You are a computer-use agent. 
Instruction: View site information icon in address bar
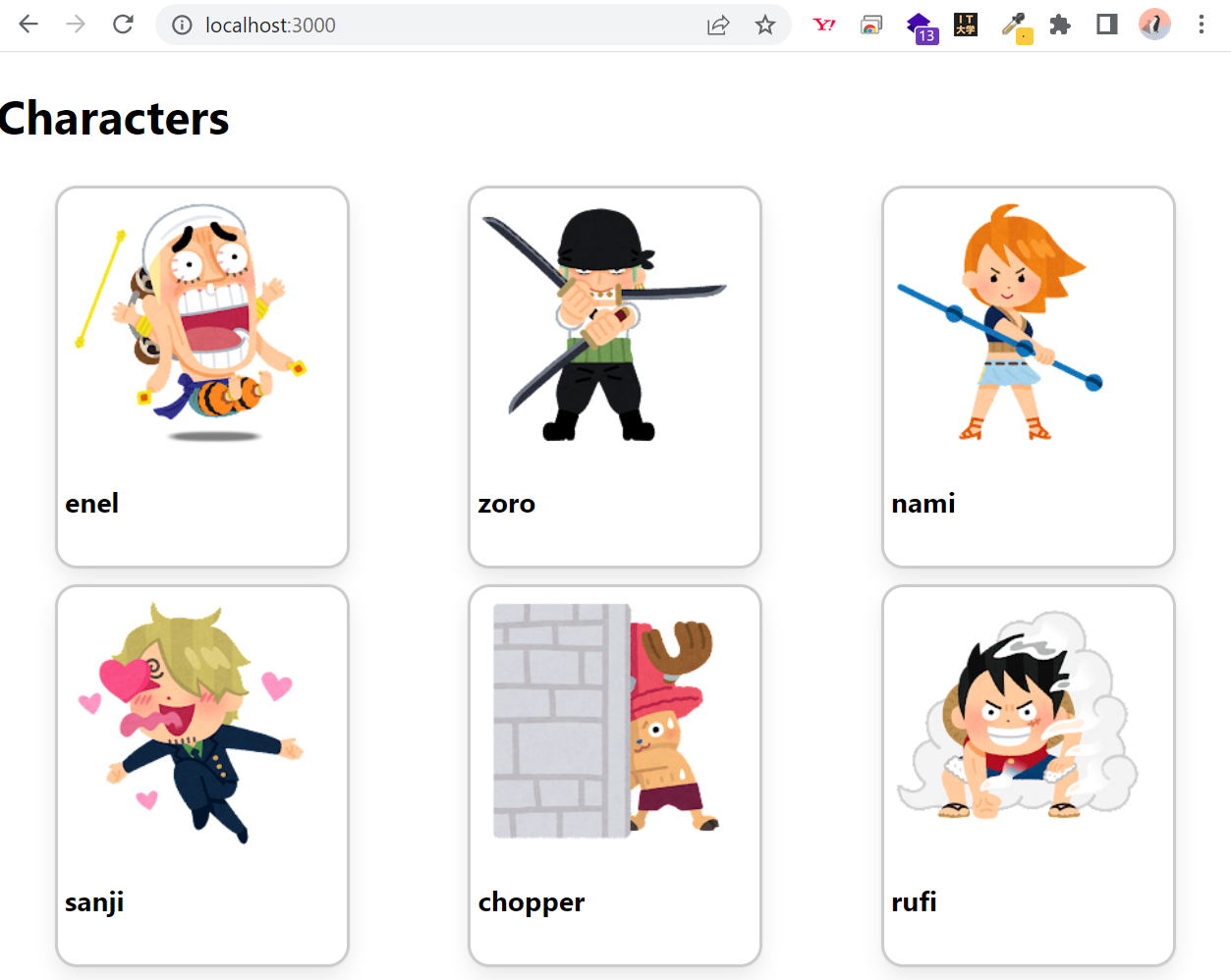[x=182, y=26]
